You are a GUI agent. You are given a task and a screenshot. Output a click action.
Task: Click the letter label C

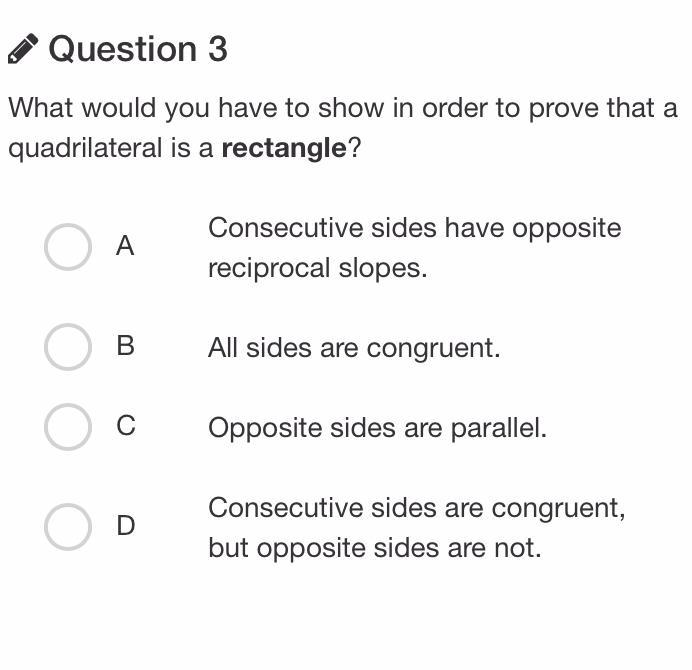point(125,426)
